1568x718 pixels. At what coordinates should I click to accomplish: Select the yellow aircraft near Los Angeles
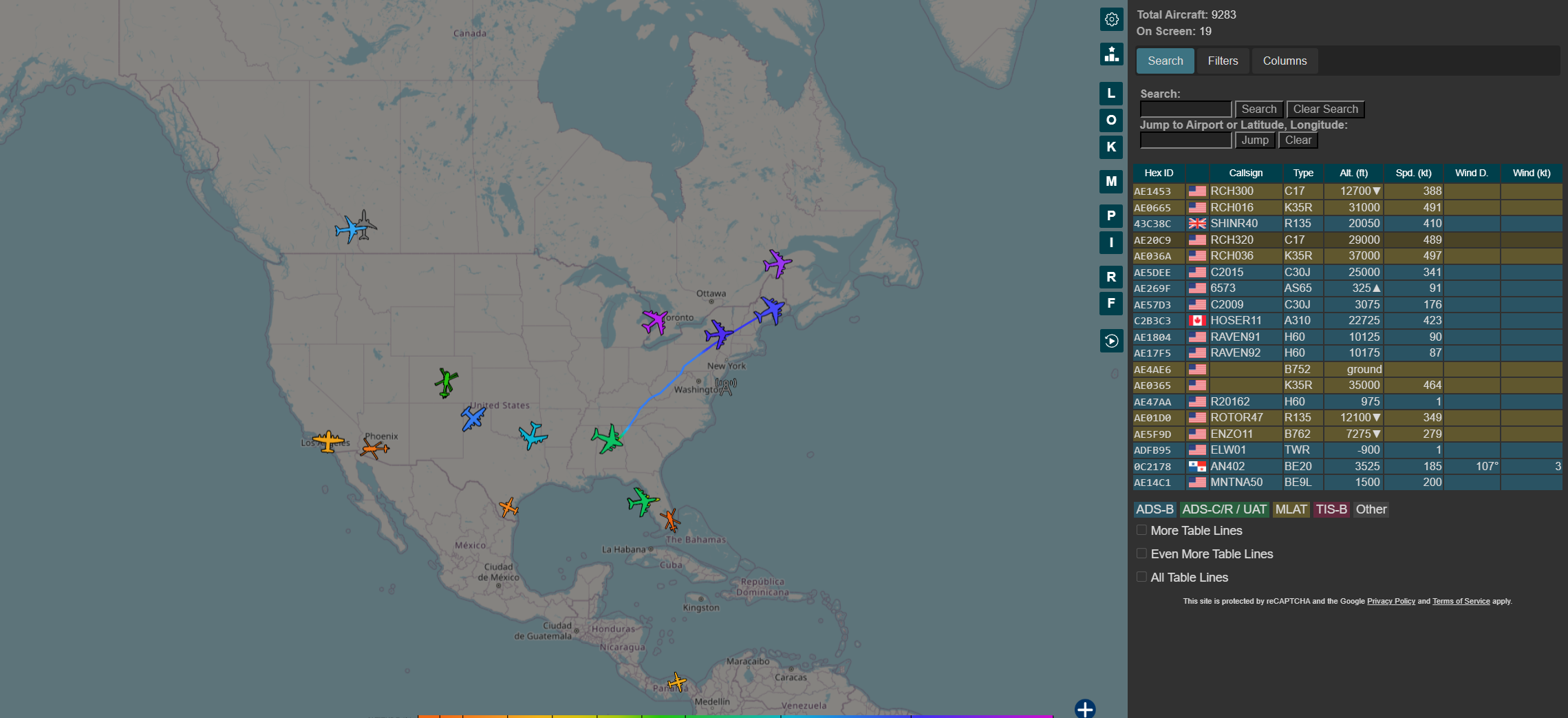click(x=328, y=441)
